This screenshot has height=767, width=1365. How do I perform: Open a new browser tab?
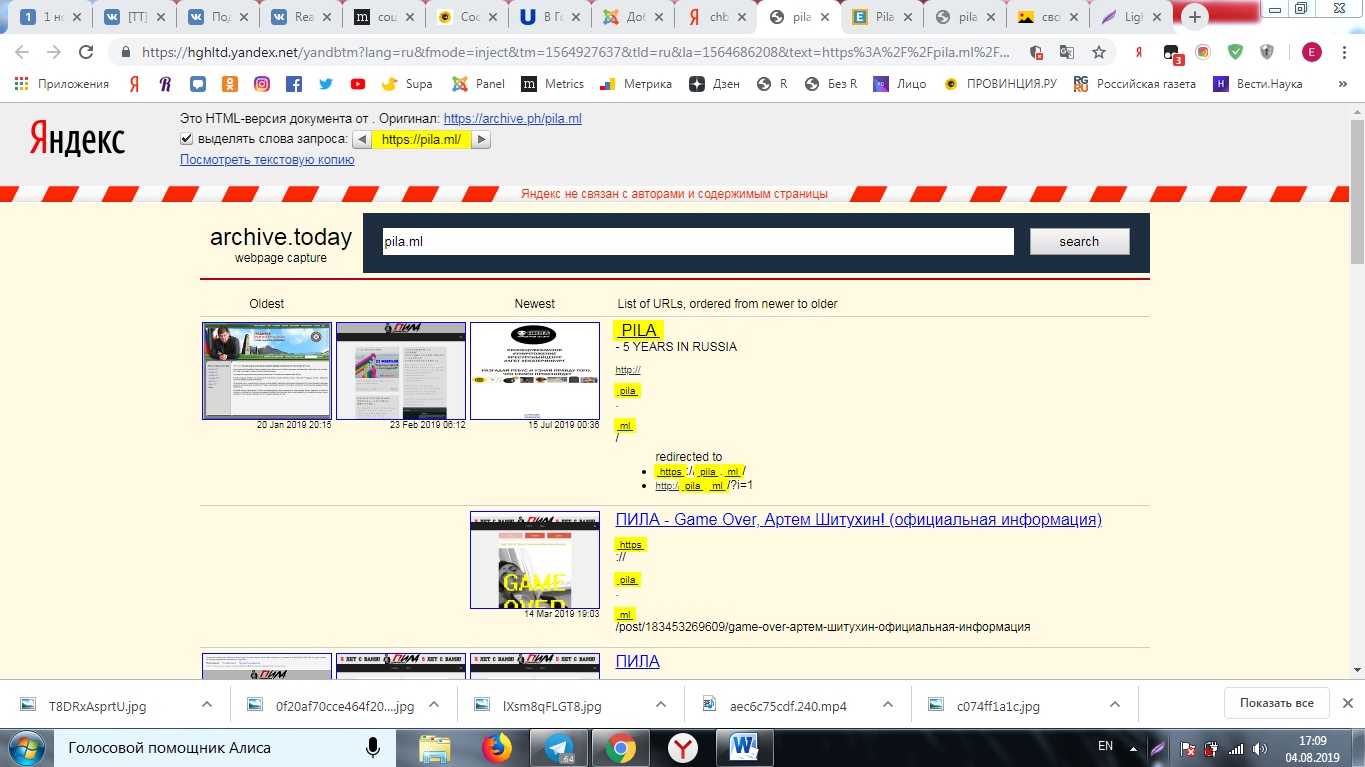coord(1194,16)
